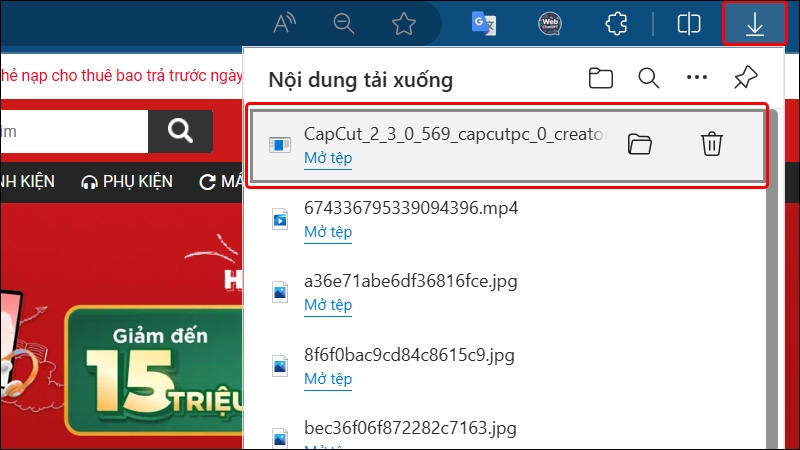Click the website search input field
Viewport: 800px width, 450px height.
coord(74,131)
